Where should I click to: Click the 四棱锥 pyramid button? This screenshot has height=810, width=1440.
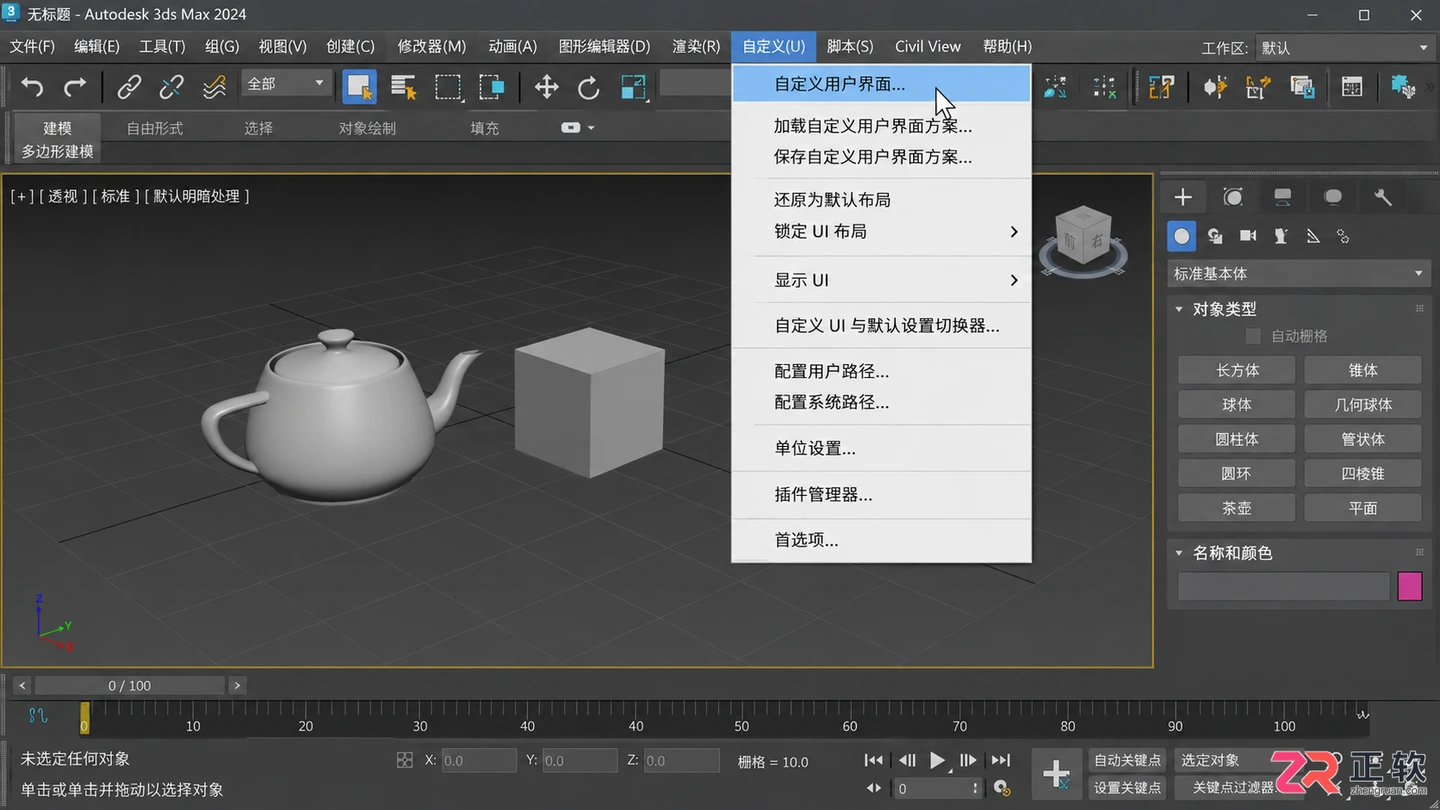tap(1363, 473)
